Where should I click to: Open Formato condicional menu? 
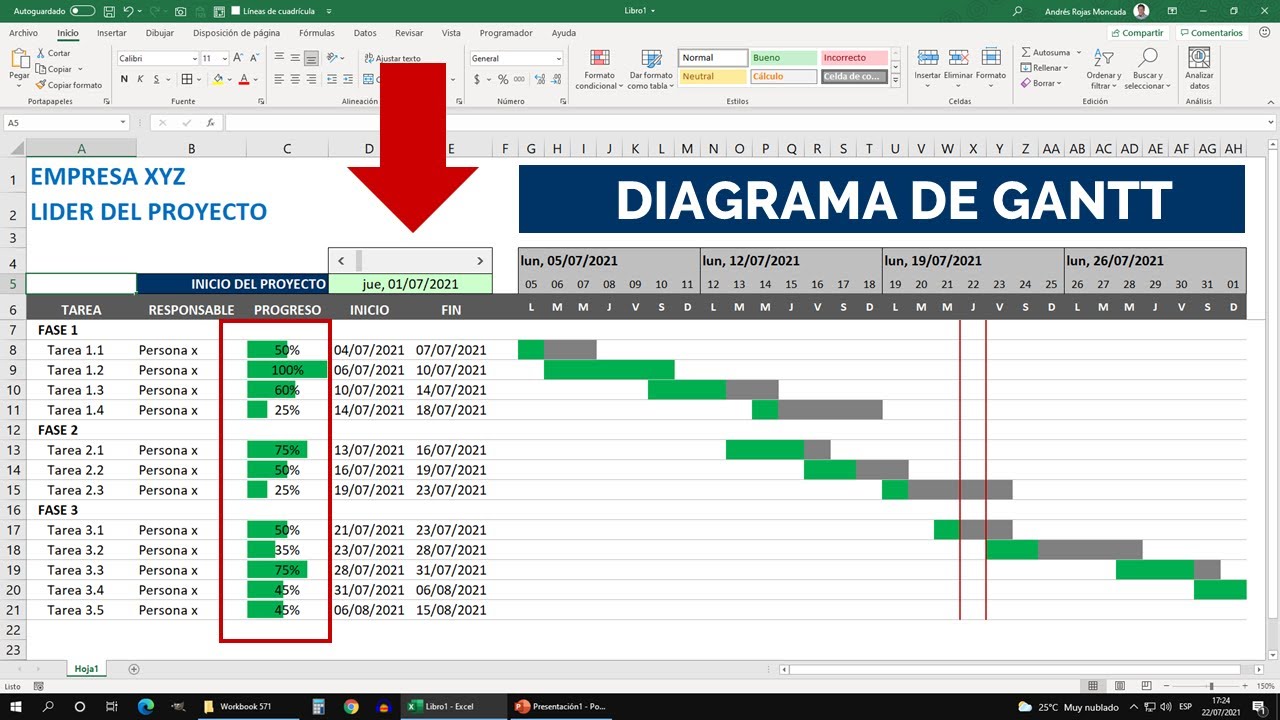(x=599, y=69)
